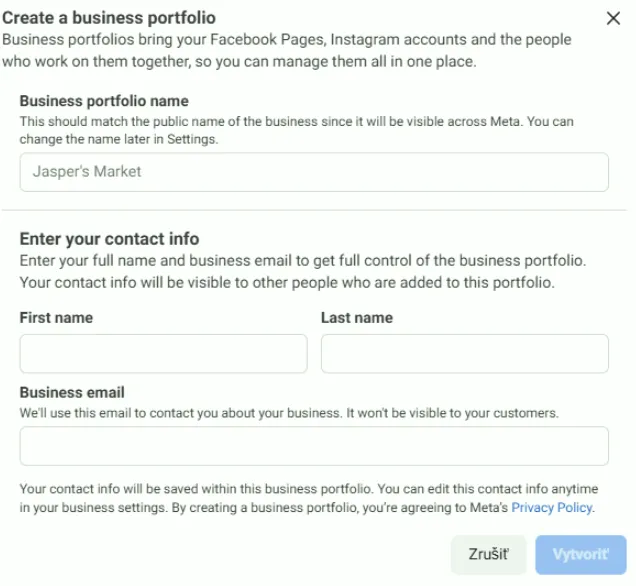
Task: Close the Create a business portfolio dialog
Action: tap(613, 18)
